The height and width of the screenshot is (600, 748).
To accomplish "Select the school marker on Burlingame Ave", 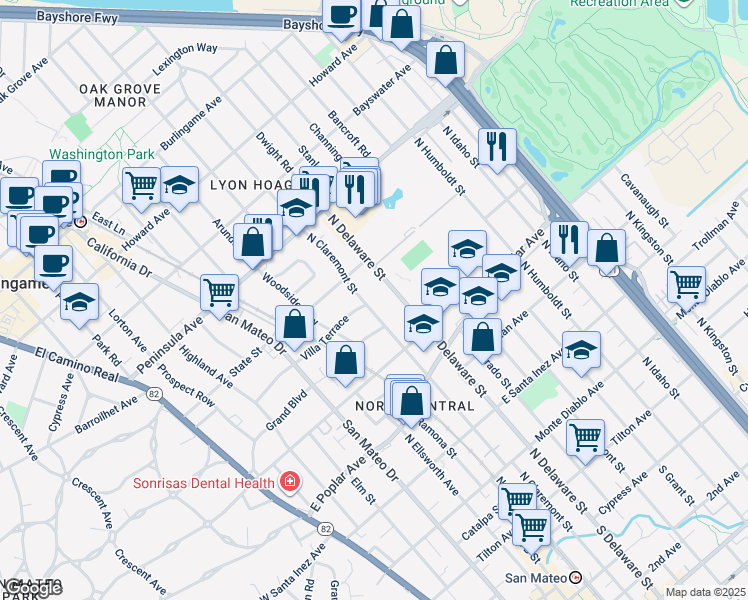I will [x=179, y=187].
